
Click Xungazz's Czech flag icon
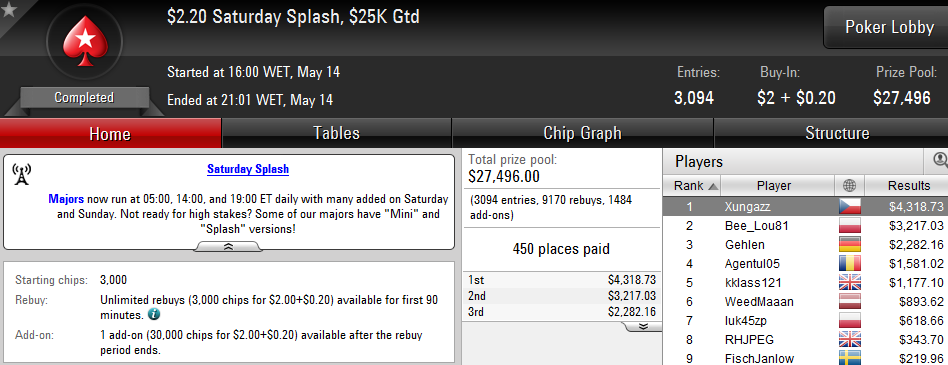click(849, 207)
